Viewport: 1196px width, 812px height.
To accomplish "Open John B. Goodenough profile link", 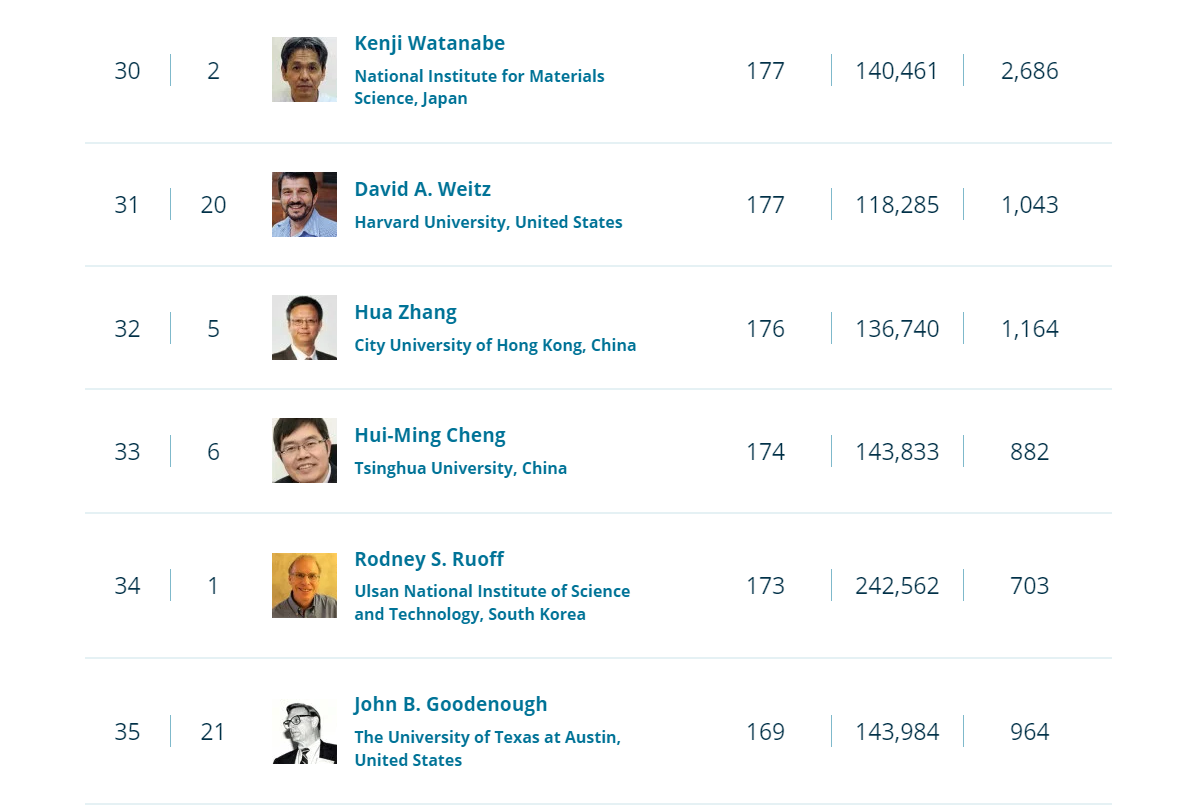I will 451,704.
